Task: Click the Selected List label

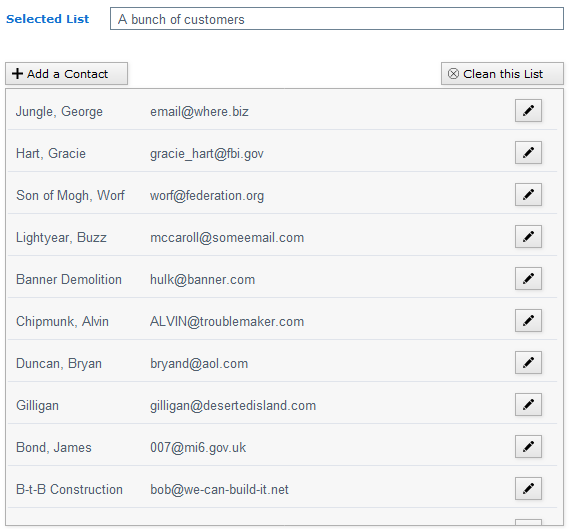Action: 47,19
